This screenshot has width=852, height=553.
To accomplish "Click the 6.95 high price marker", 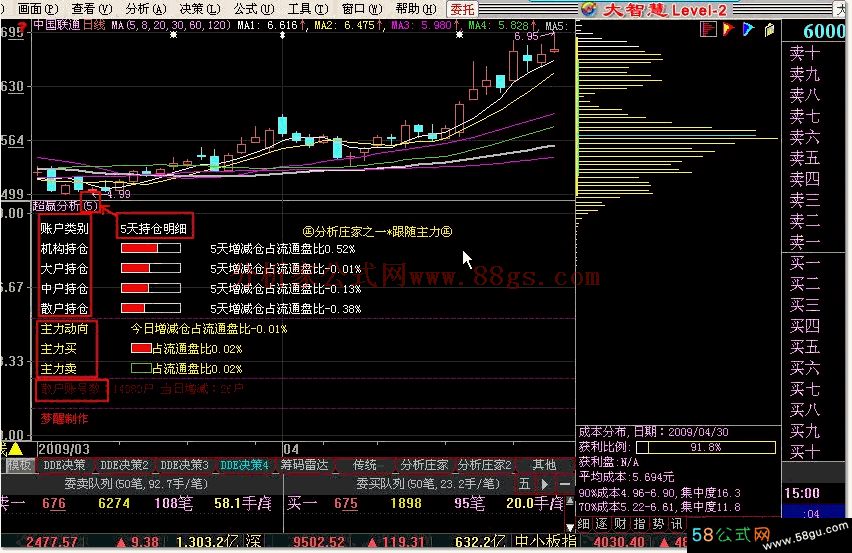I will pos(525,36).
